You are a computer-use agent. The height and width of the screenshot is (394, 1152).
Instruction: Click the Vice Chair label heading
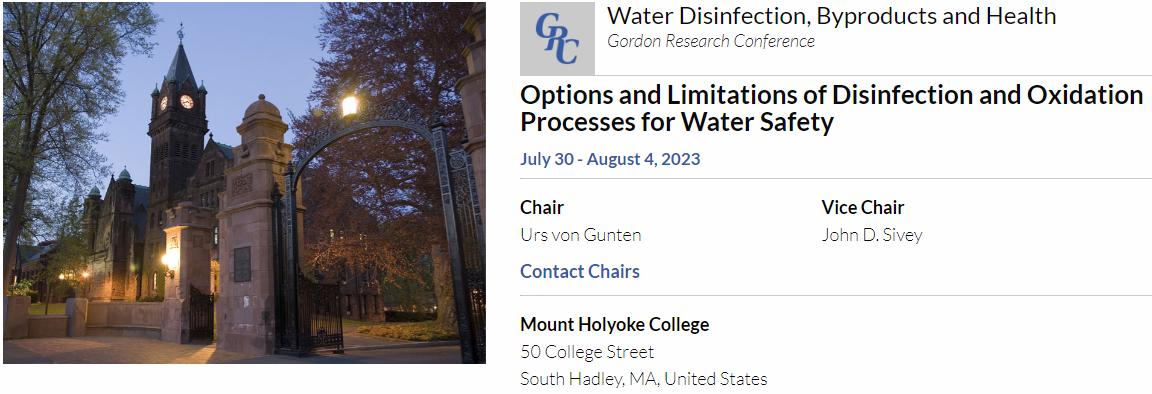[863, 207]
